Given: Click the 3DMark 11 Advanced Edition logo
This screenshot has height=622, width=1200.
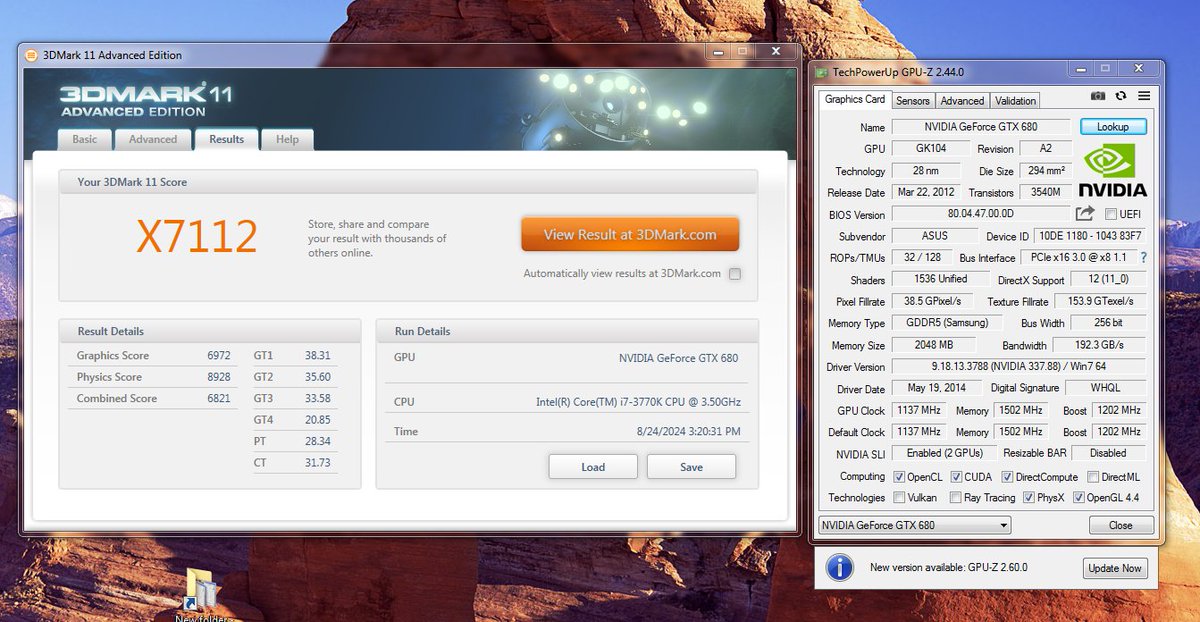Looking at the screenshot, I should (146, 99).
